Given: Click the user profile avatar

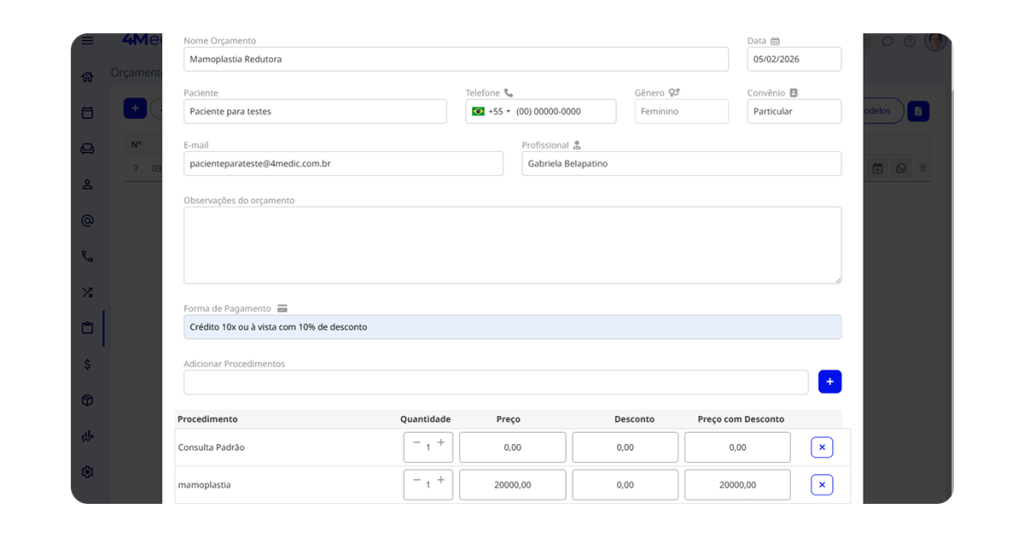Looking at the screenshot, I should (935, 42).
